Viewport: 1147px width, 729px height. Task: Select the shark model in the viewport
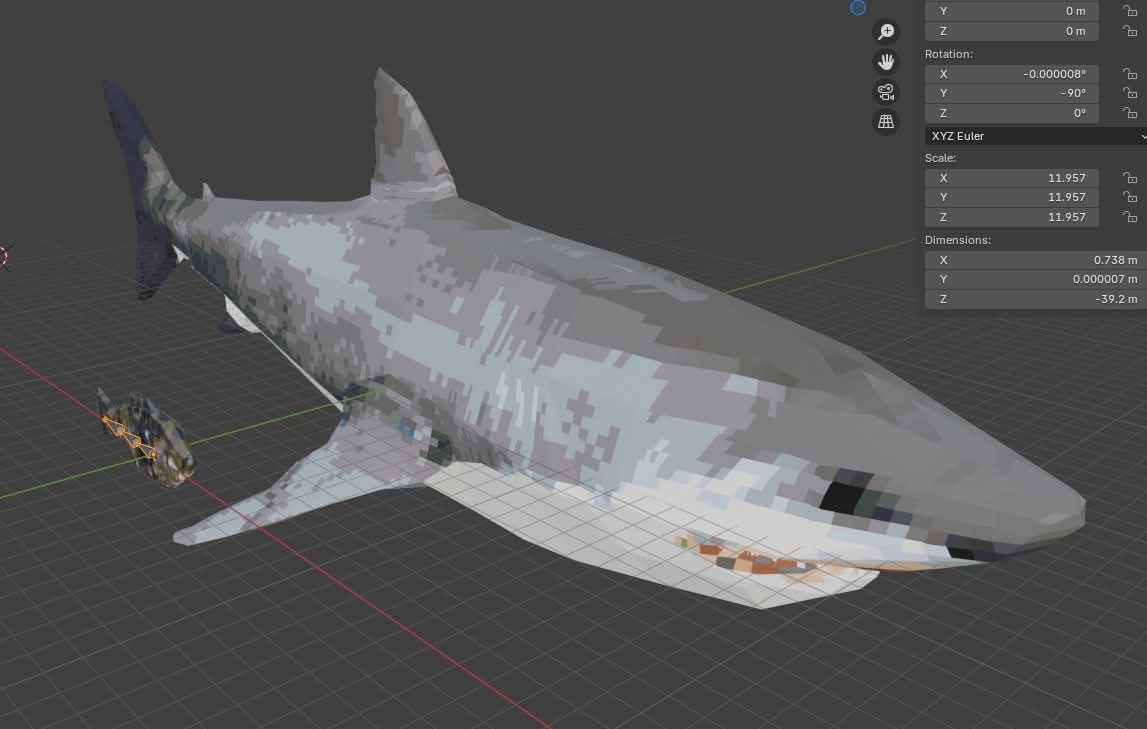600,350
